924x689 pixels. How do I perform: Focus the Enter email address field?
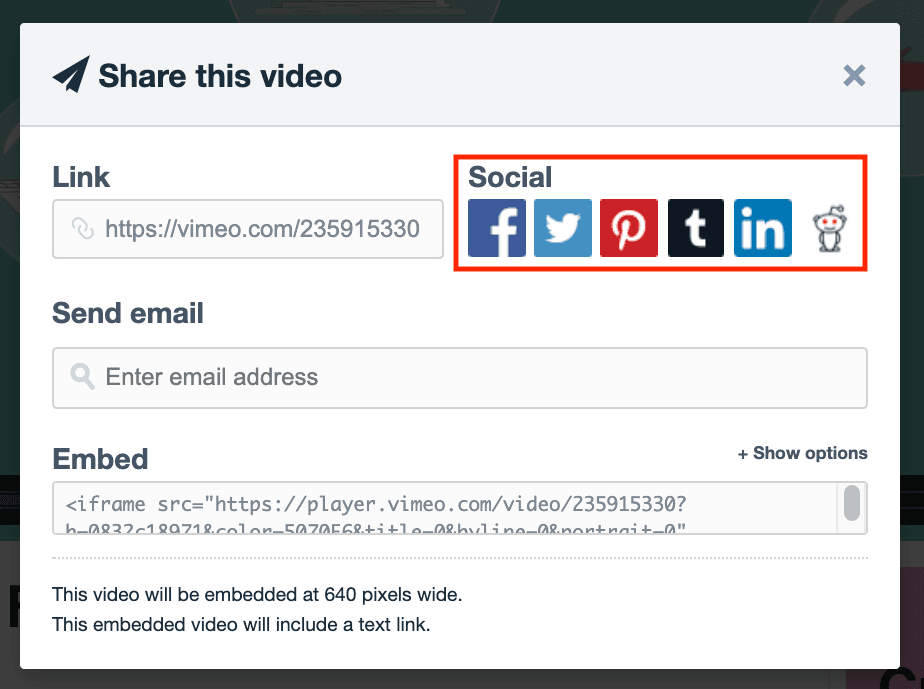tap(460, 378)
